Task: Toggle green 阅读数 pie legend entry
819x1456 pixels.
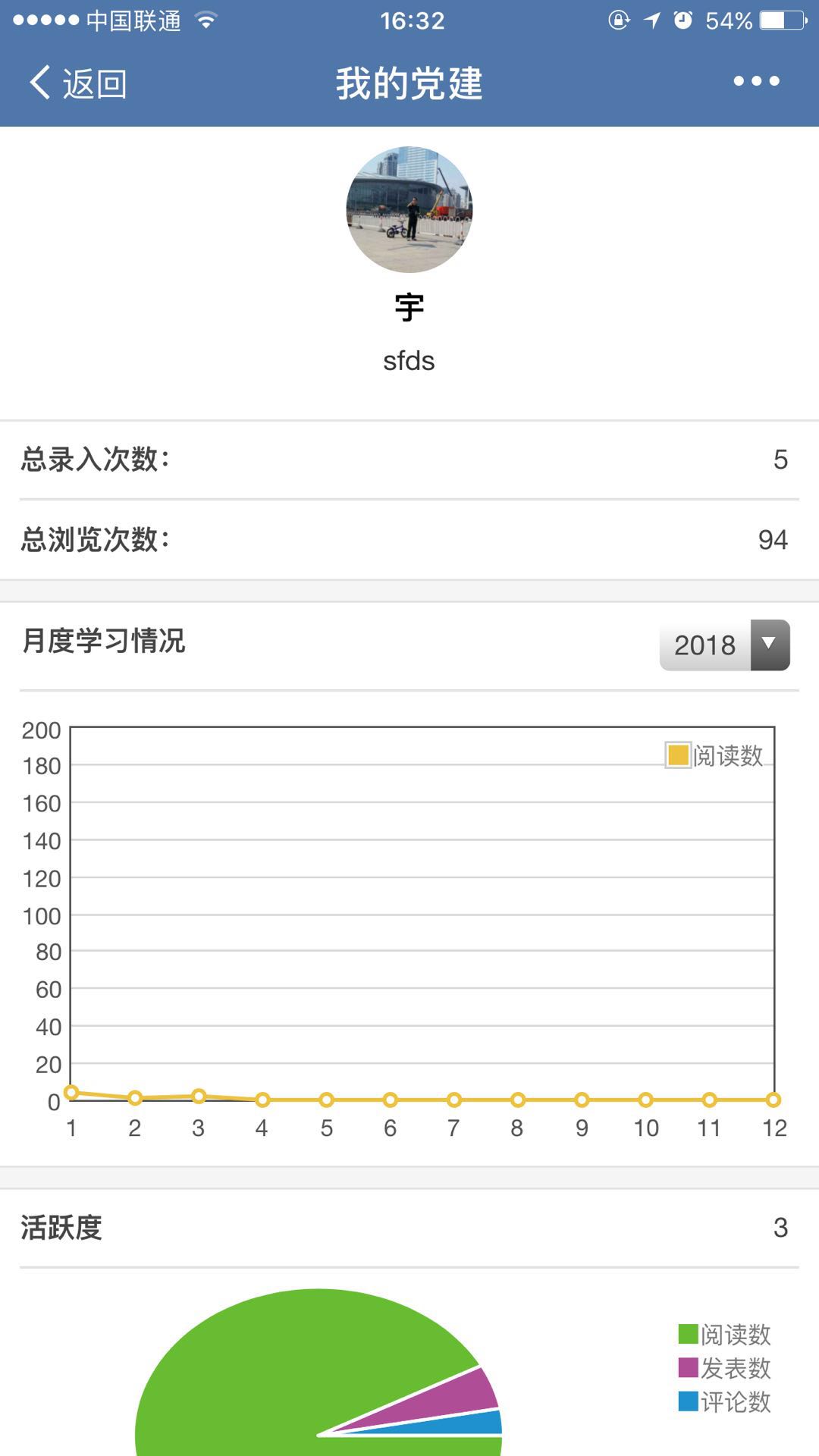Action: [x=725, y=1334]
